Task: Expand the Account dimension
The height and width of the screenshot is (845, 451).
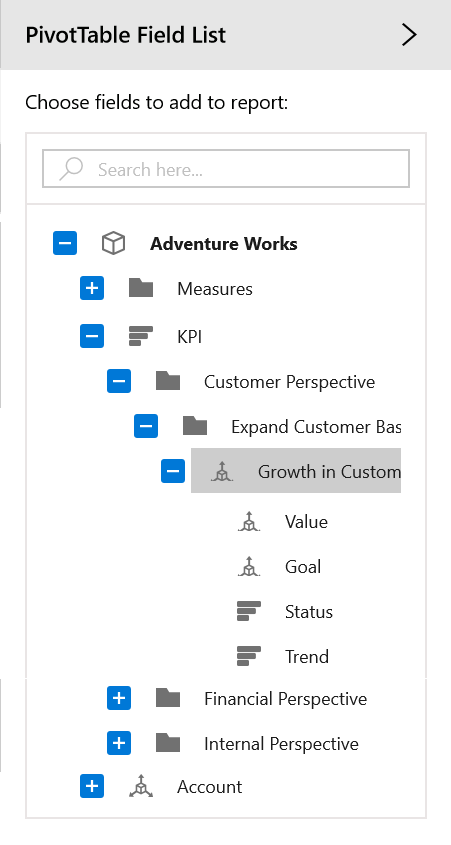Action: point(92,786)
